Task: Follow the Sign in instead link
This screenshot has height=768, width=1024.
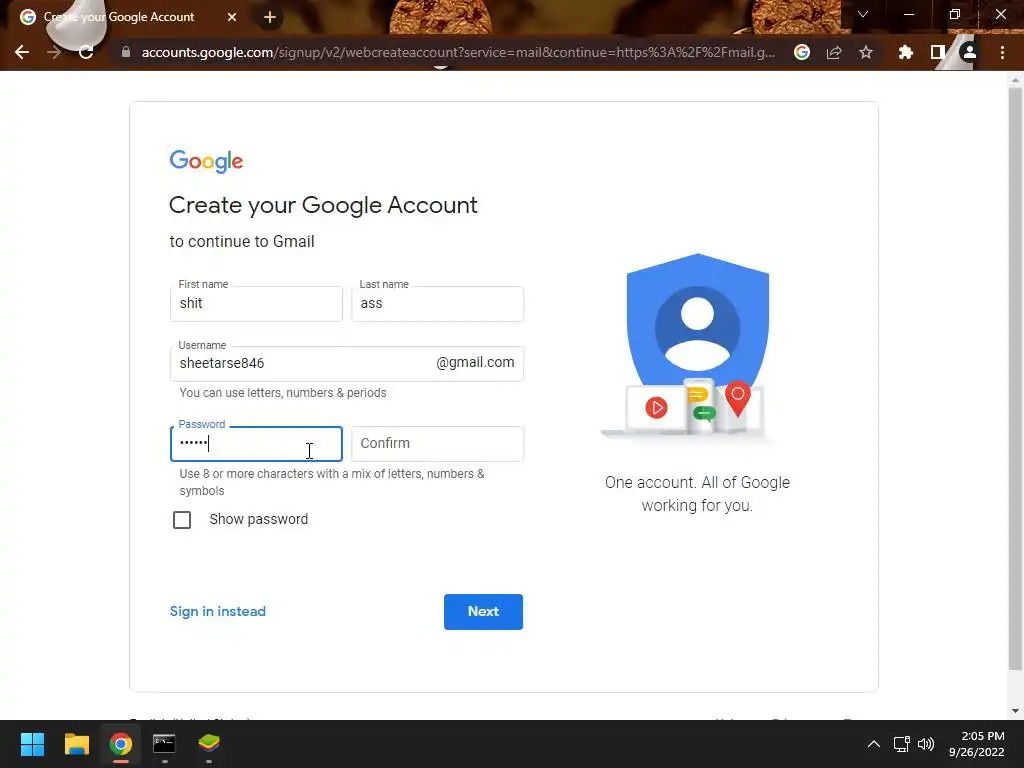Action: pyautogui.click(x=218, y=611)
